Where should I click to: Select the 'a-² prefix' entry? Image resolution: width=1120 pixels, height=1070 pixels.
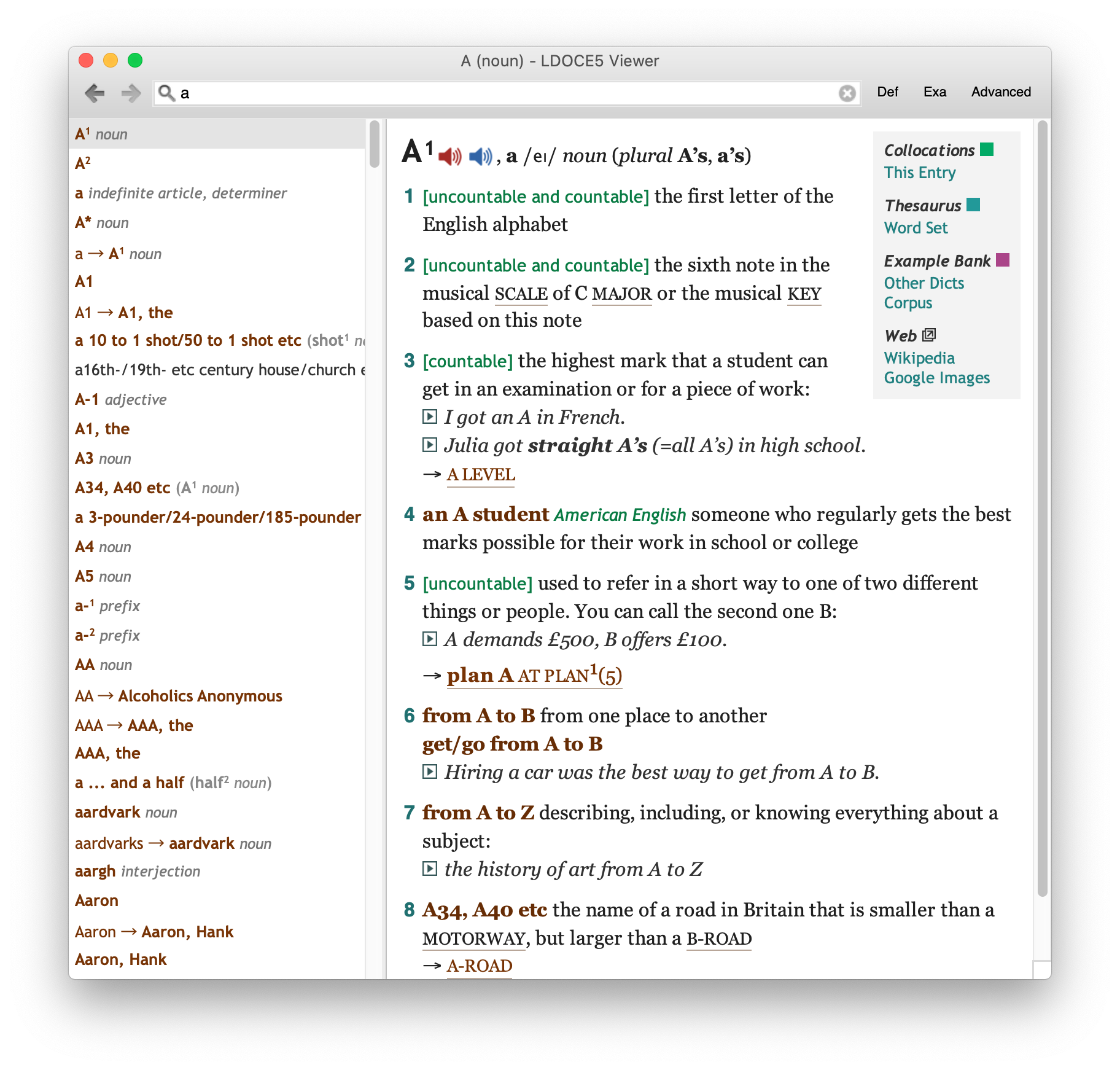pos(217,635)
